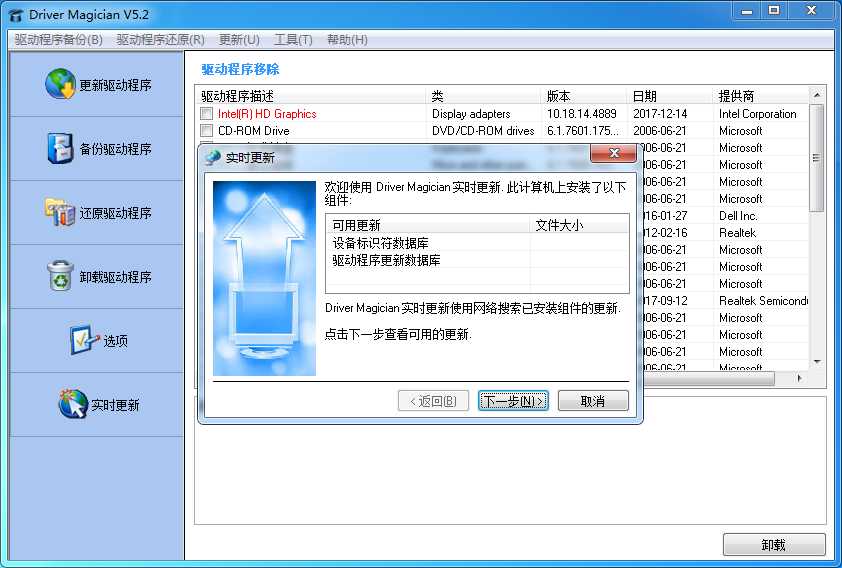Image resolution: width=842 pixels, height=568 pixels.
Task: Maximize the Driver Magician window
Action: 774,11
